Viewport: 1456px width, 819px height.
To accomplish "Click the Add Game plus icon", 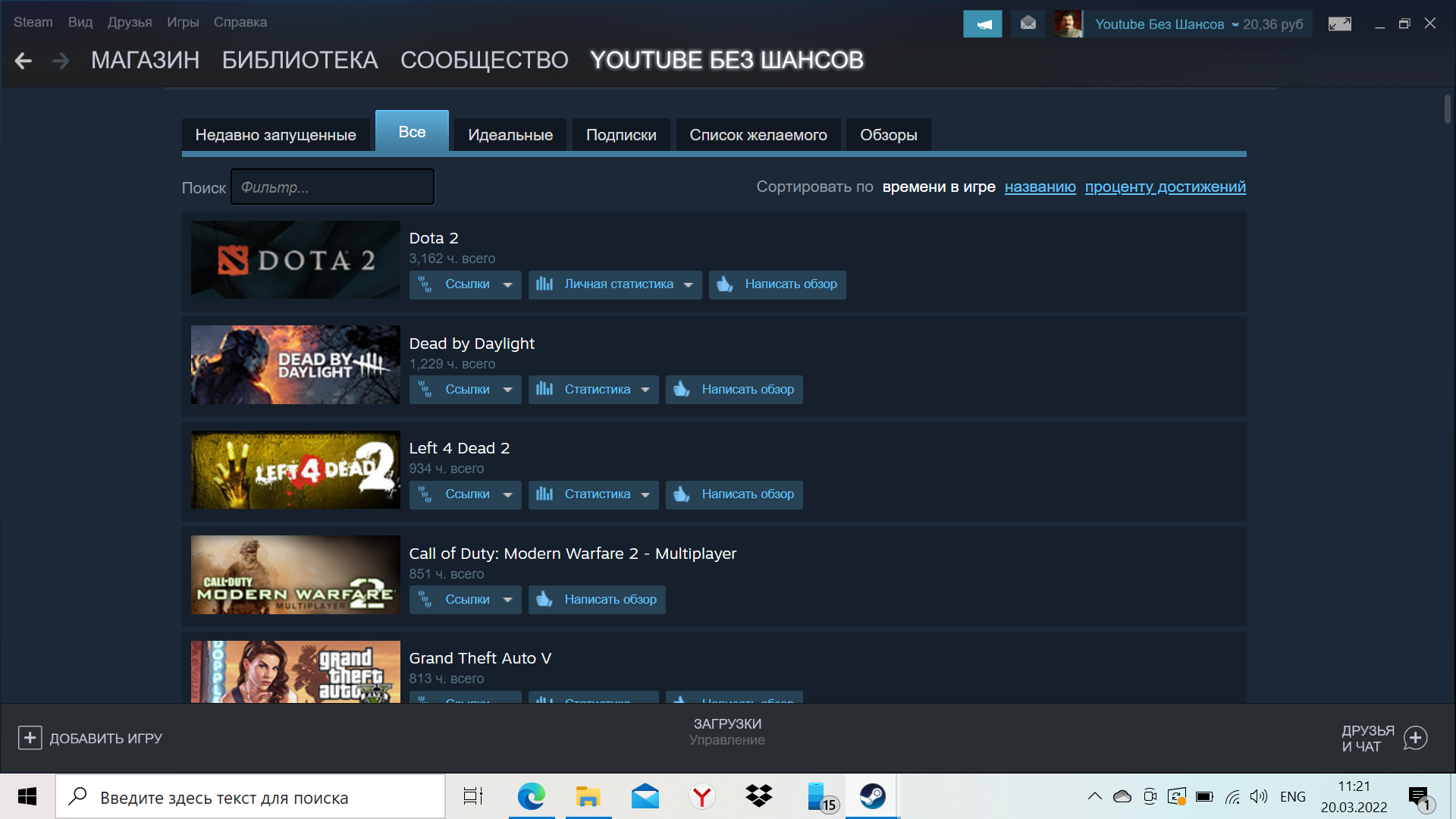I will (30, 738).
